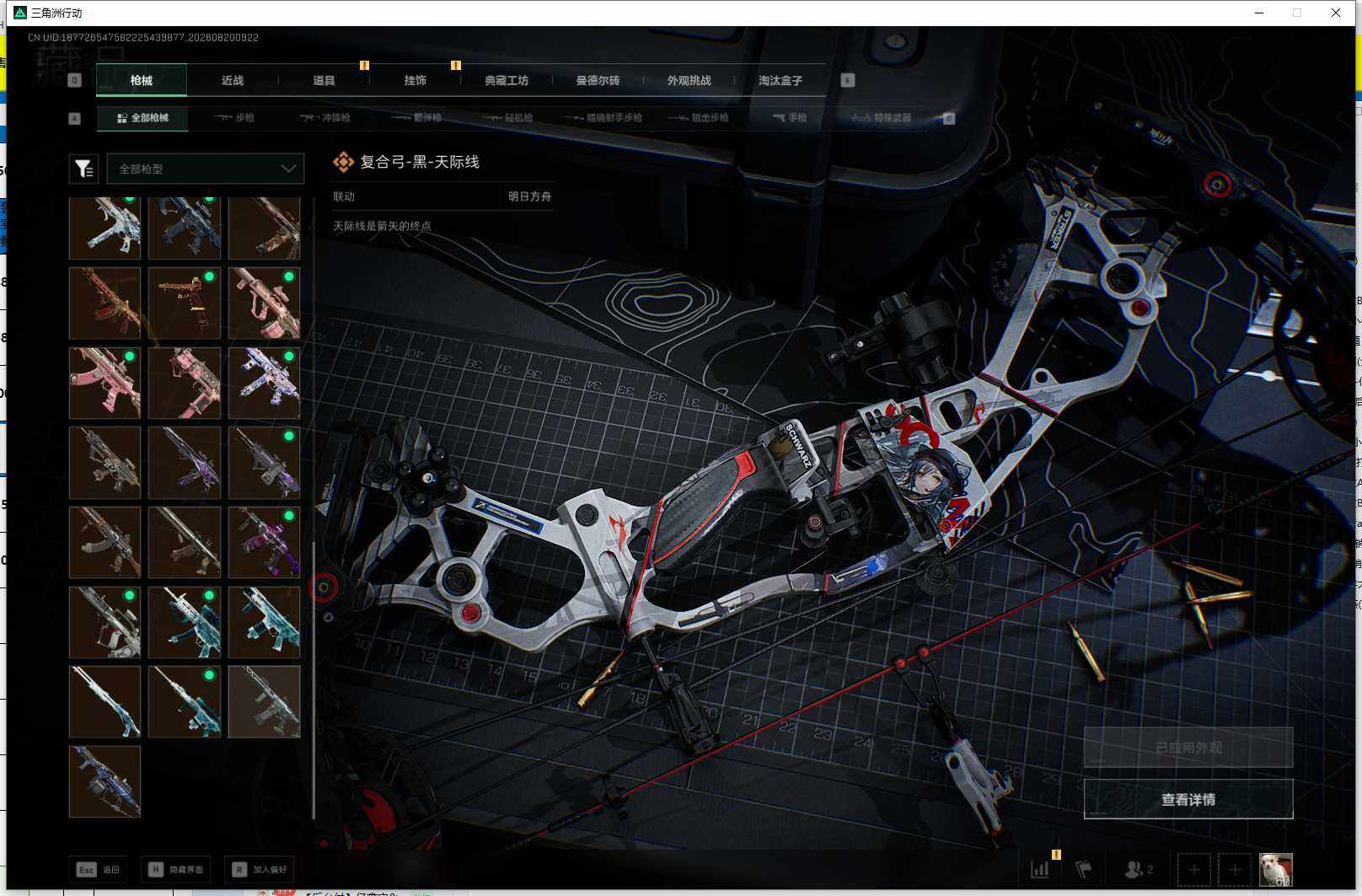
Task: Select the lone blue skin in last row
Action: 105,781
